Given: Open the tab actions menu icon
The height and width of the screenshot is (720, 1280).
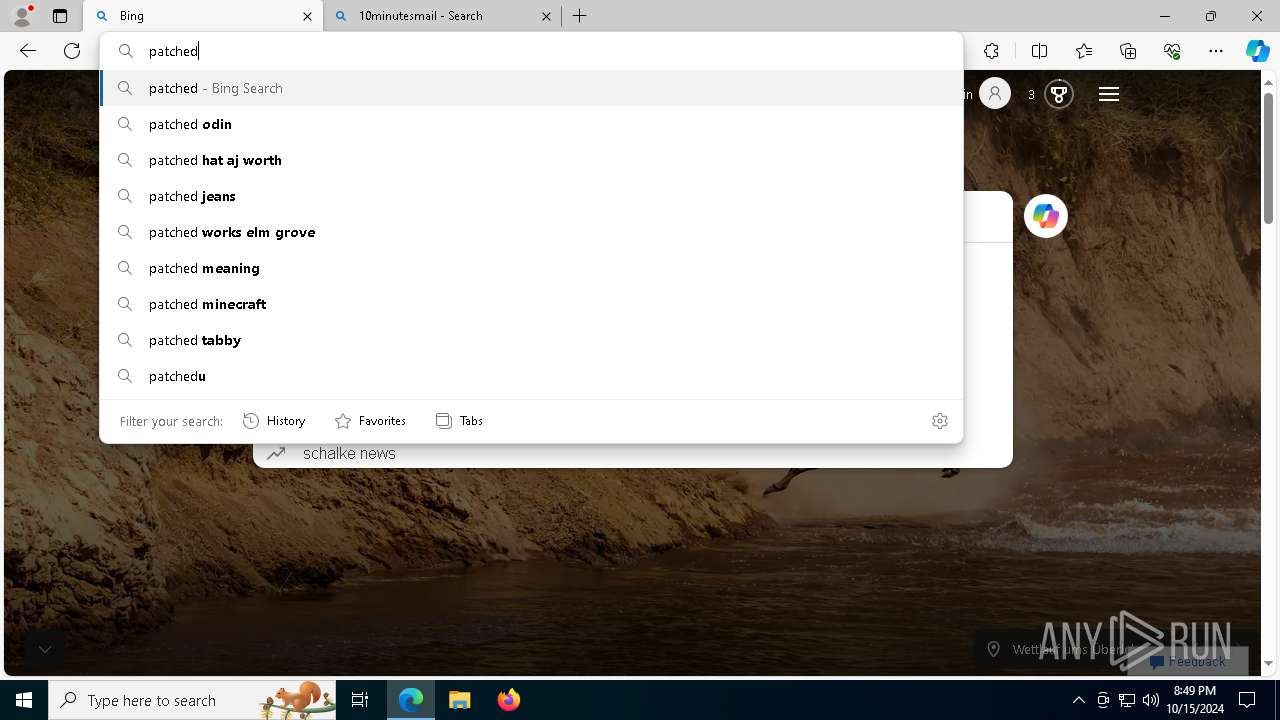Looking at the screenshot, I should (60, 16).
